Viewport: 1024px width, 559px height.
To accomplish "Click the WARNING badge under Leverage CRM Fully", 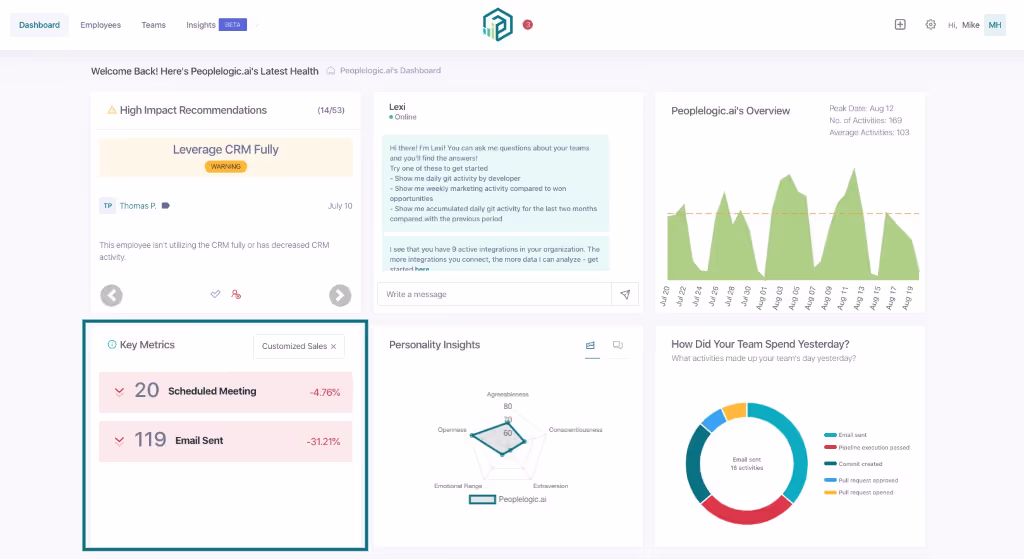I will [226, 167].
